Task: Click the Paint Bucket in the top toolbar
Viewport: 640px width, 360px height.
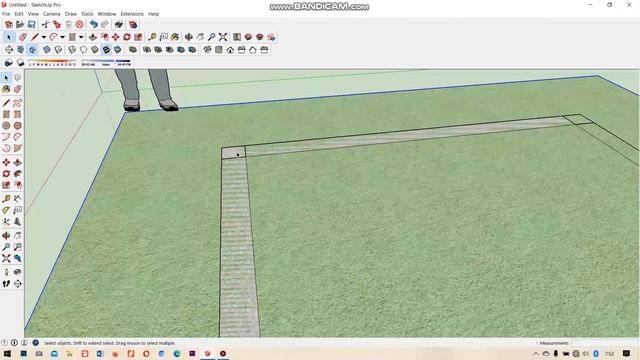Action: coord(175,37)
